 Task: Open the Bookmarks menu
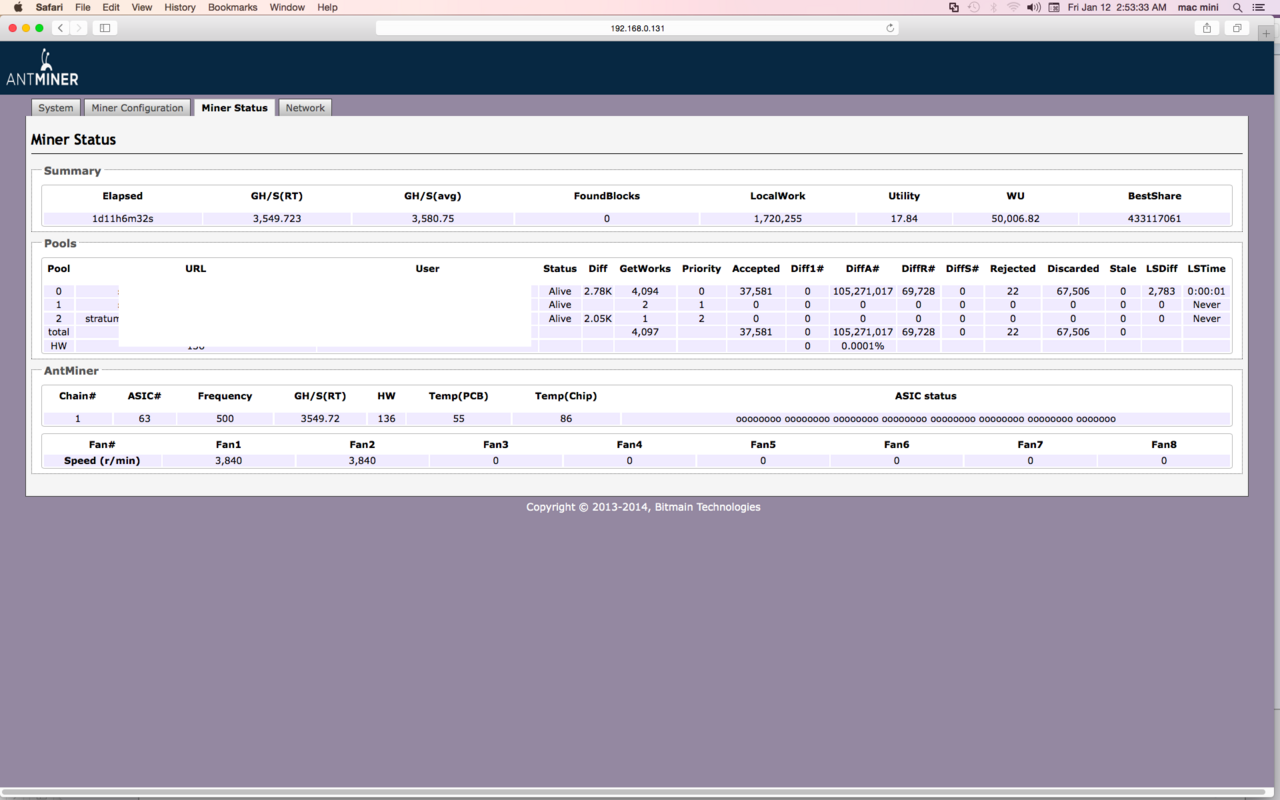click(233, 7)
